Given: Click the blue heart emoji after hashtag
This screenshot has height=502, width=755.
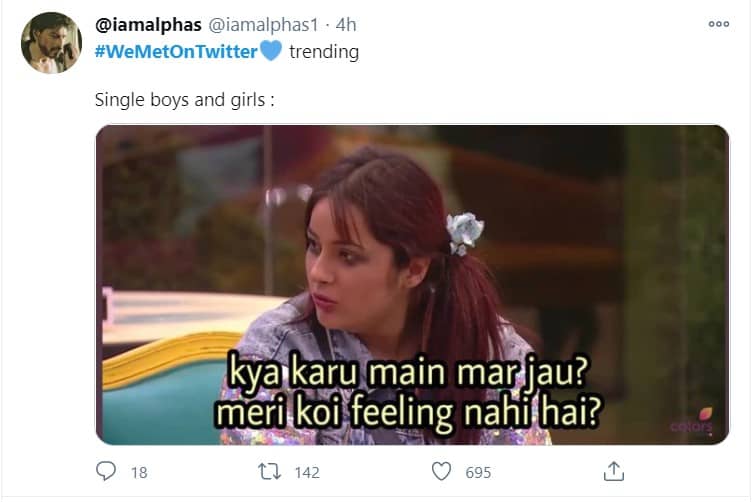Looking at the screenshot, I should coord(271,51).
